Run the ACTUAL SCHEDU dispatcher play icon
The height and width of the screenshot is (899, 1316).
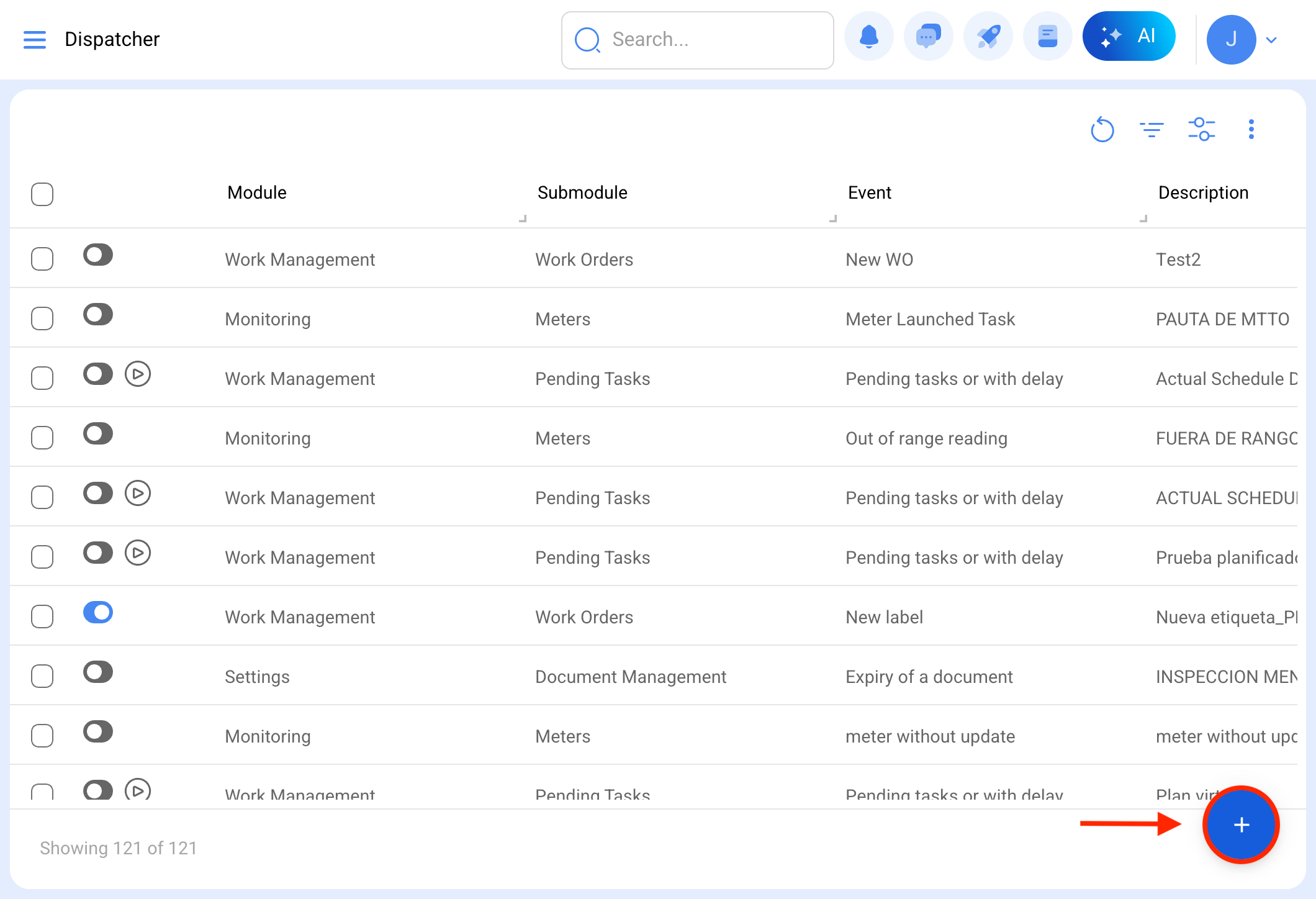tap(138, 493)
